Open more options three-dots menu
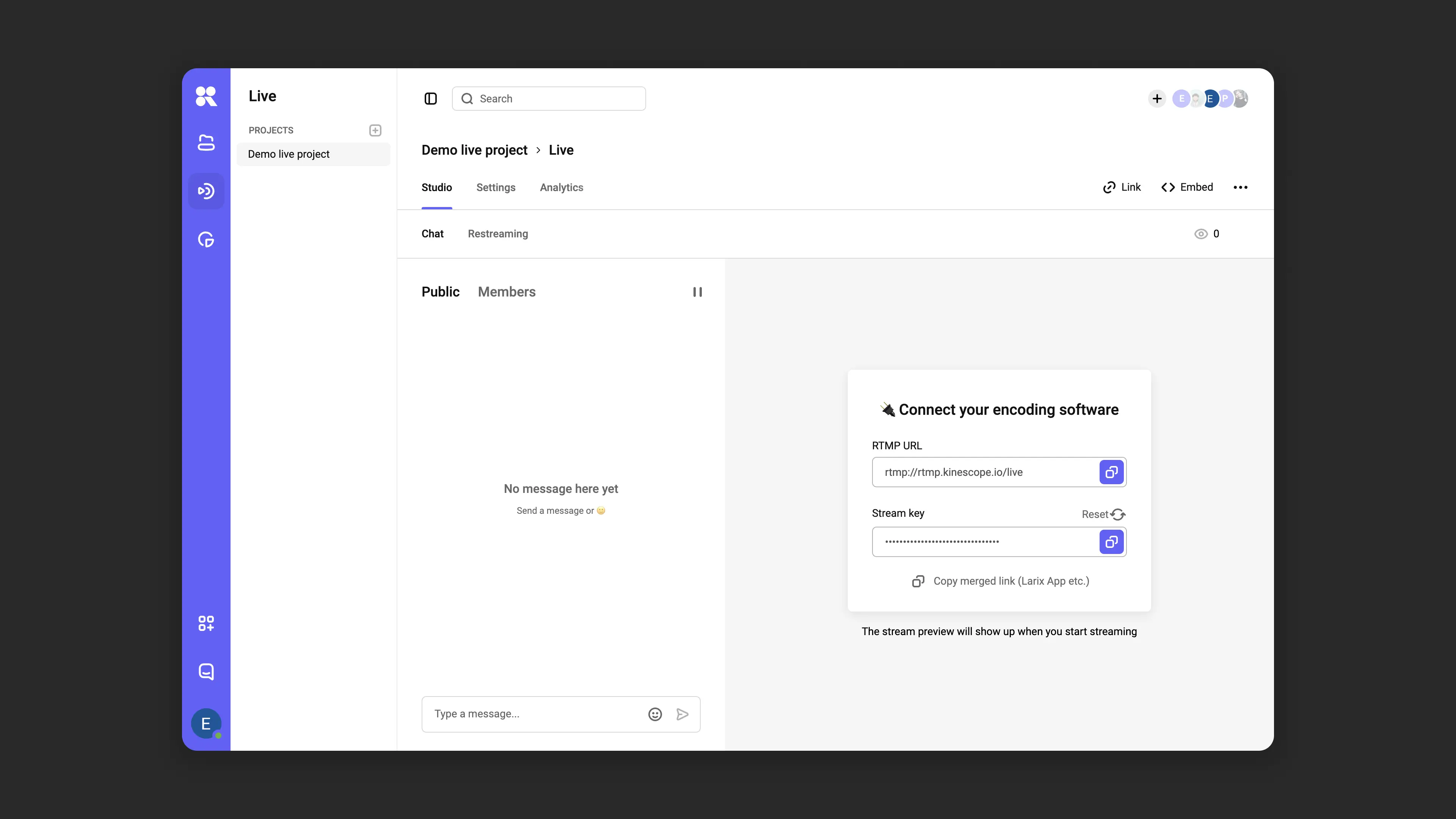 click(1241, 188)
